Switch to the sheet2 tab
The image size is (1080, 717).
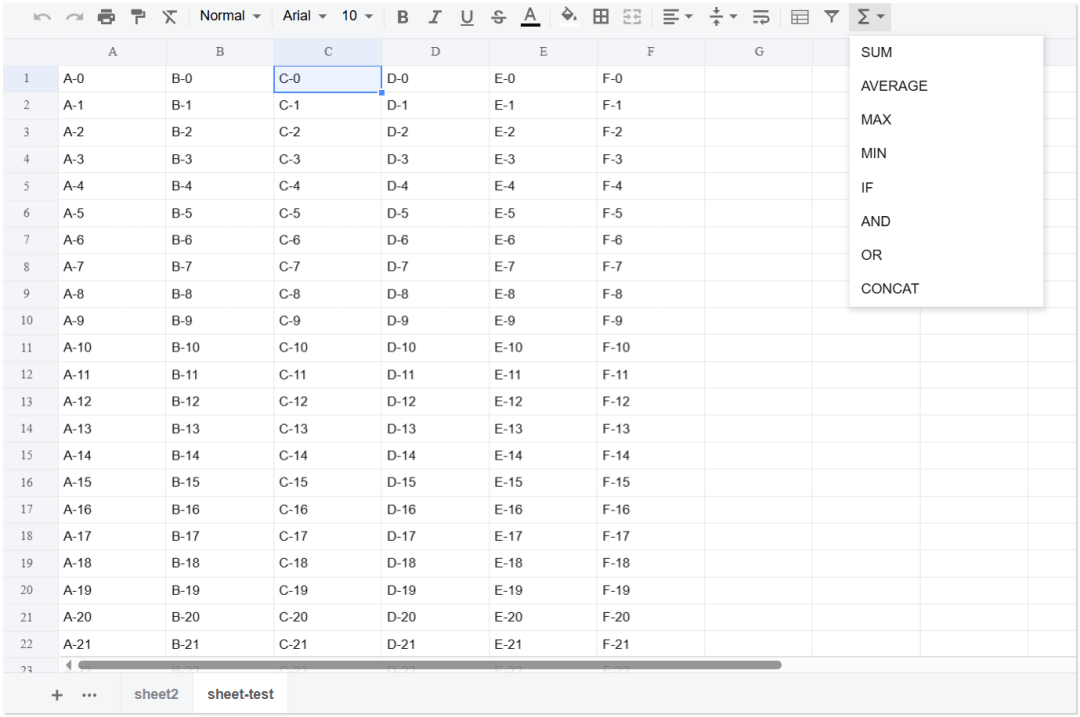coord(156,694)
